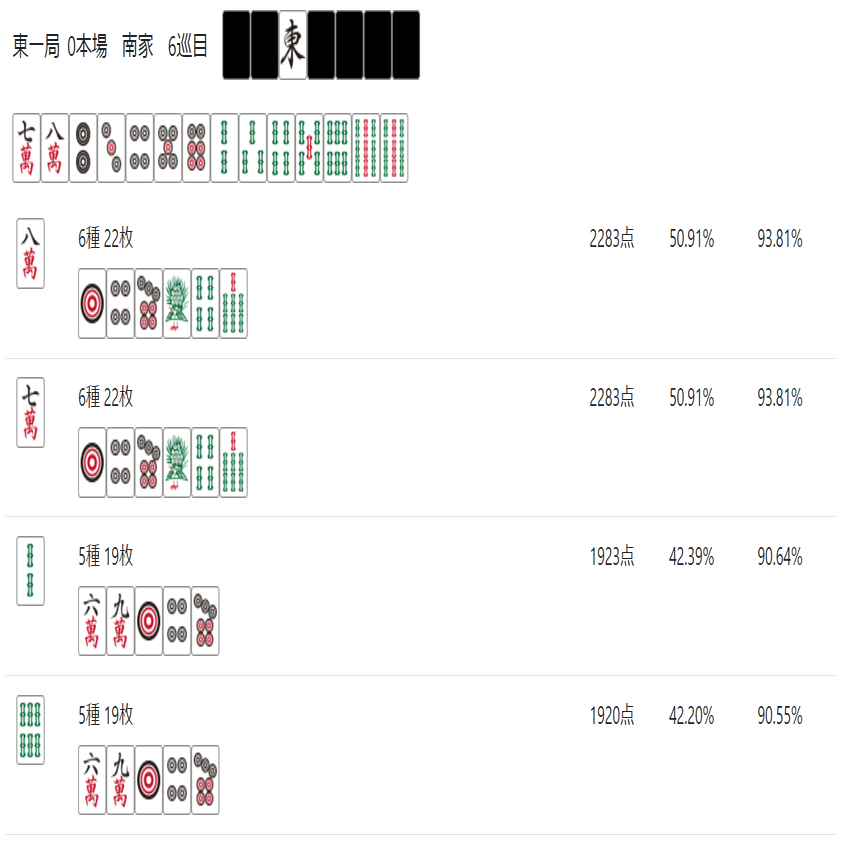This screenshot has height=850, width=850.
Task: Select the 3-sou bamboo tile in hand
Action: coord(253,148)
